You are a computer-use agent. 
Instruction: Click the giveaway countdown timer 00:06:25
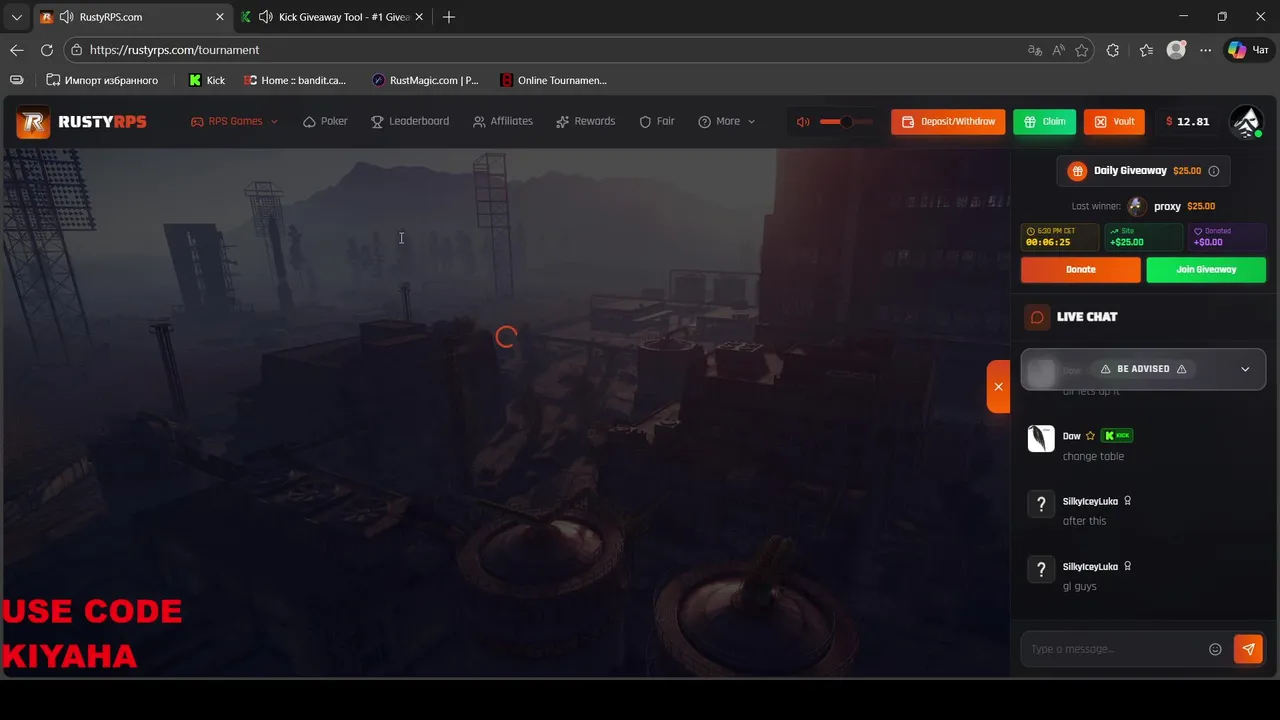click(1059, 237)
